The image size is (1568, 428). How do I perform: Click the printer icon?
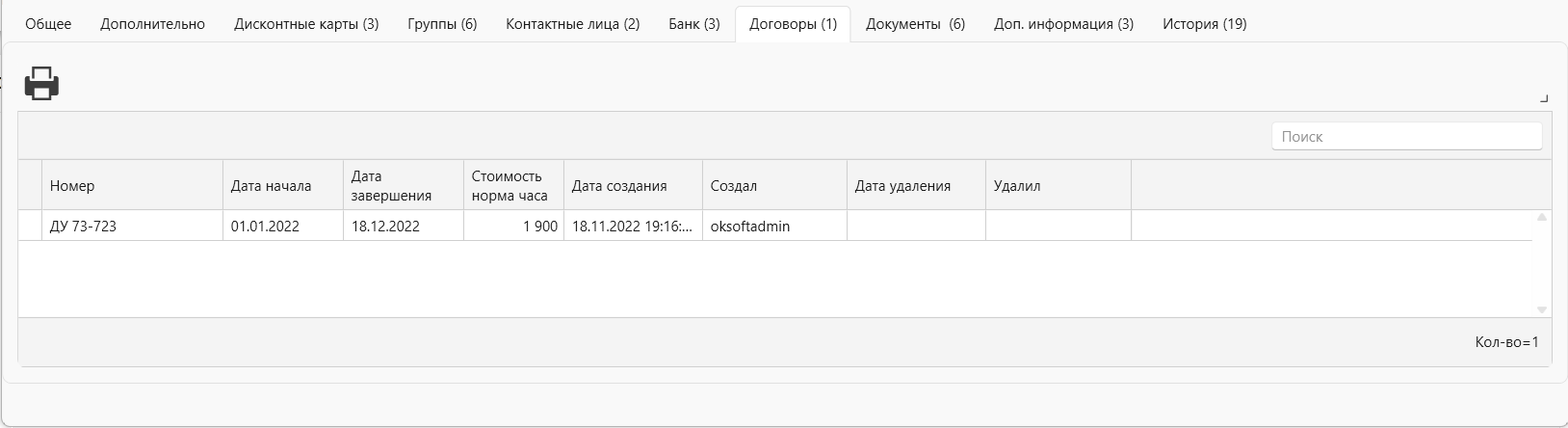[x=41, y=84]
